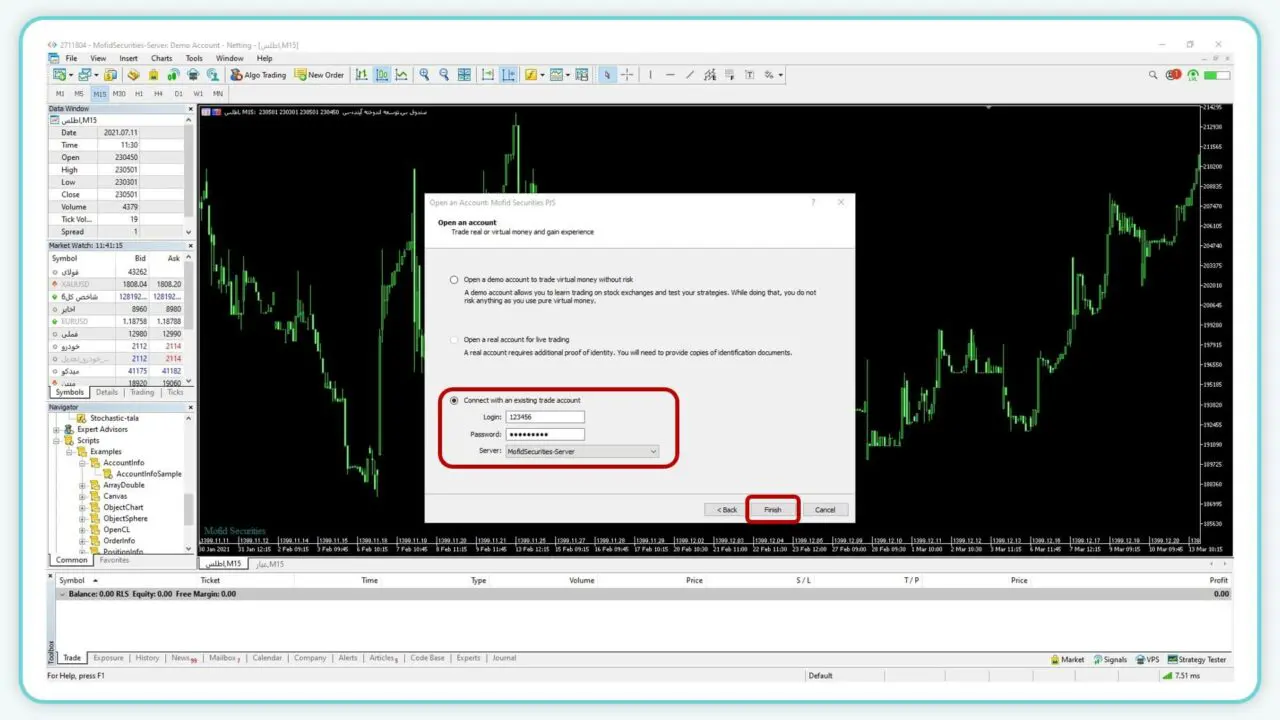Open the Strategy Tester icon
The width and height of the screenshot is (1280, 720).
pyautogui.click(x=1199, y=659)
